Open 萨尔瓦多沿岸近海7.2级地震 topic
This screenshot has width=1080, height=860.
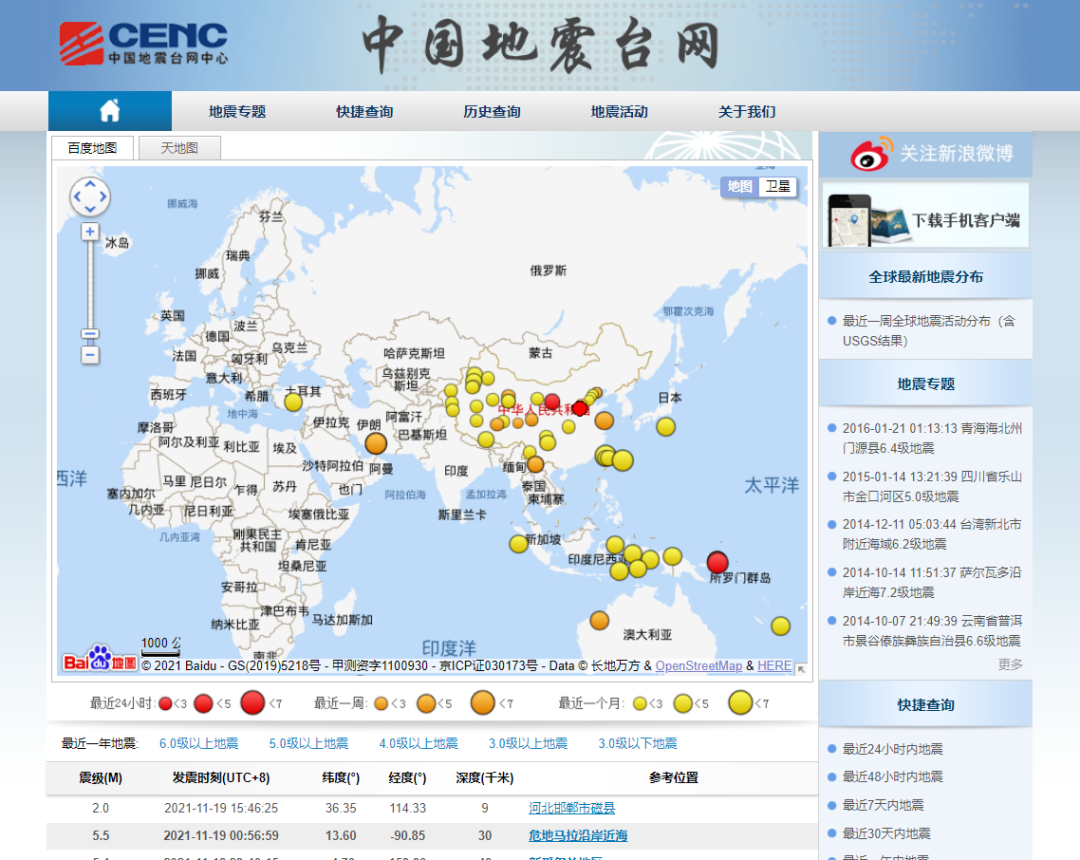tap(932, 583)
